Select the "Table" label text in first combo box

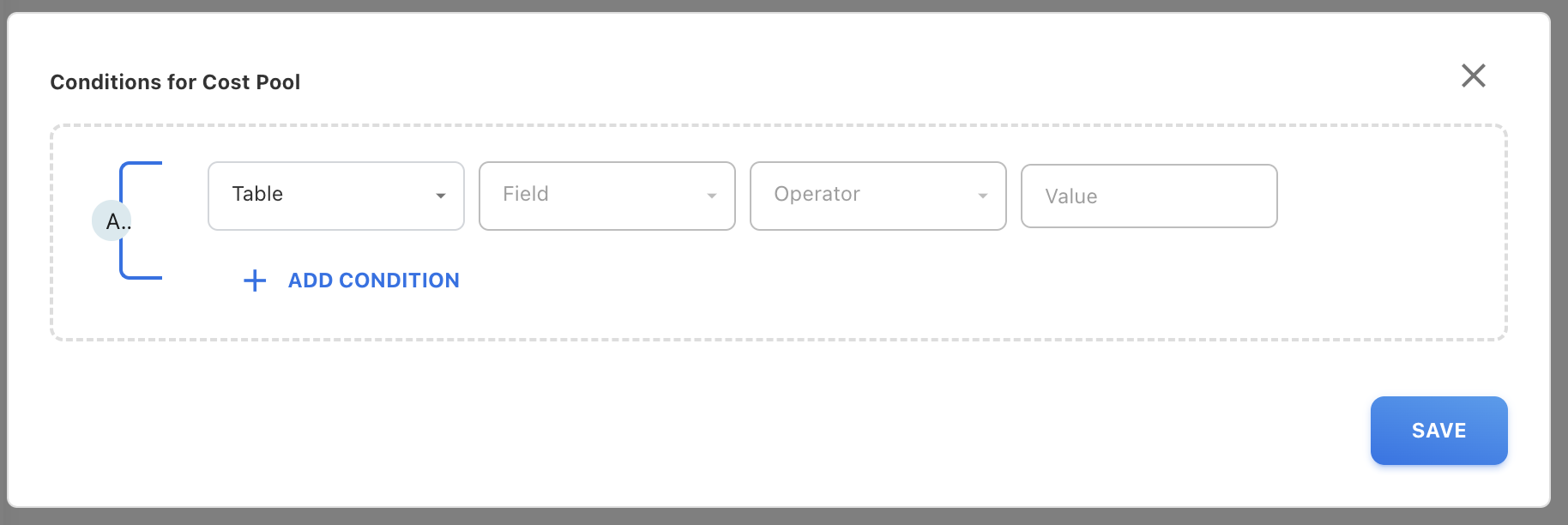click(x=257, y=194)
